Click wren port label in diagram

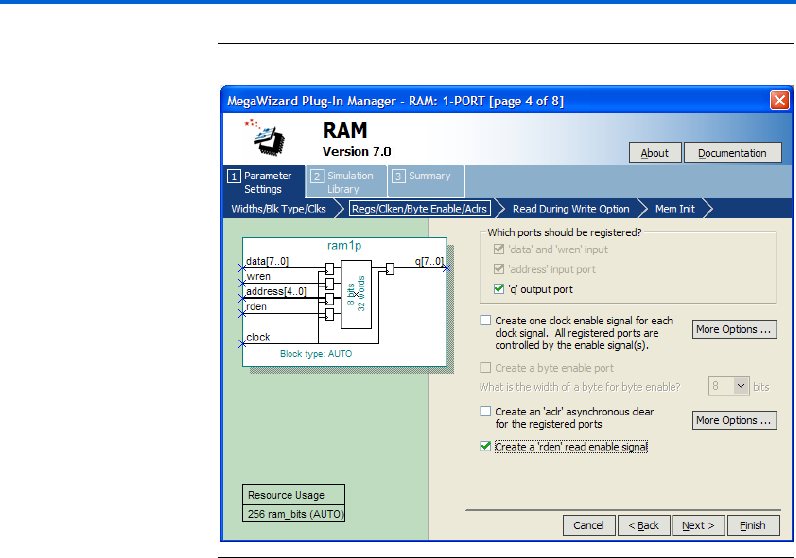[258, 276]
